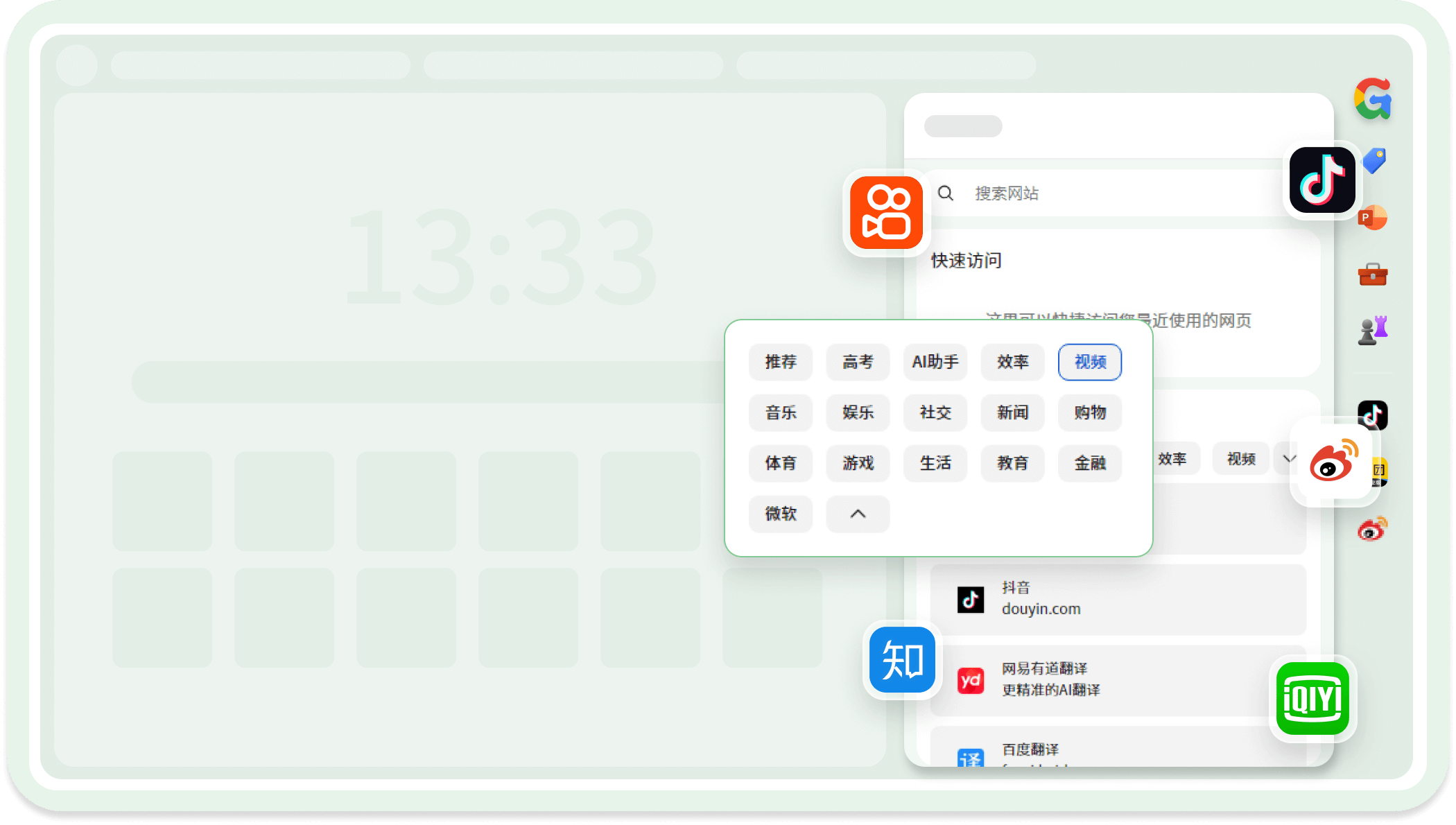
Task: Select the 微软 category
Action: click(x=781, y=514)
